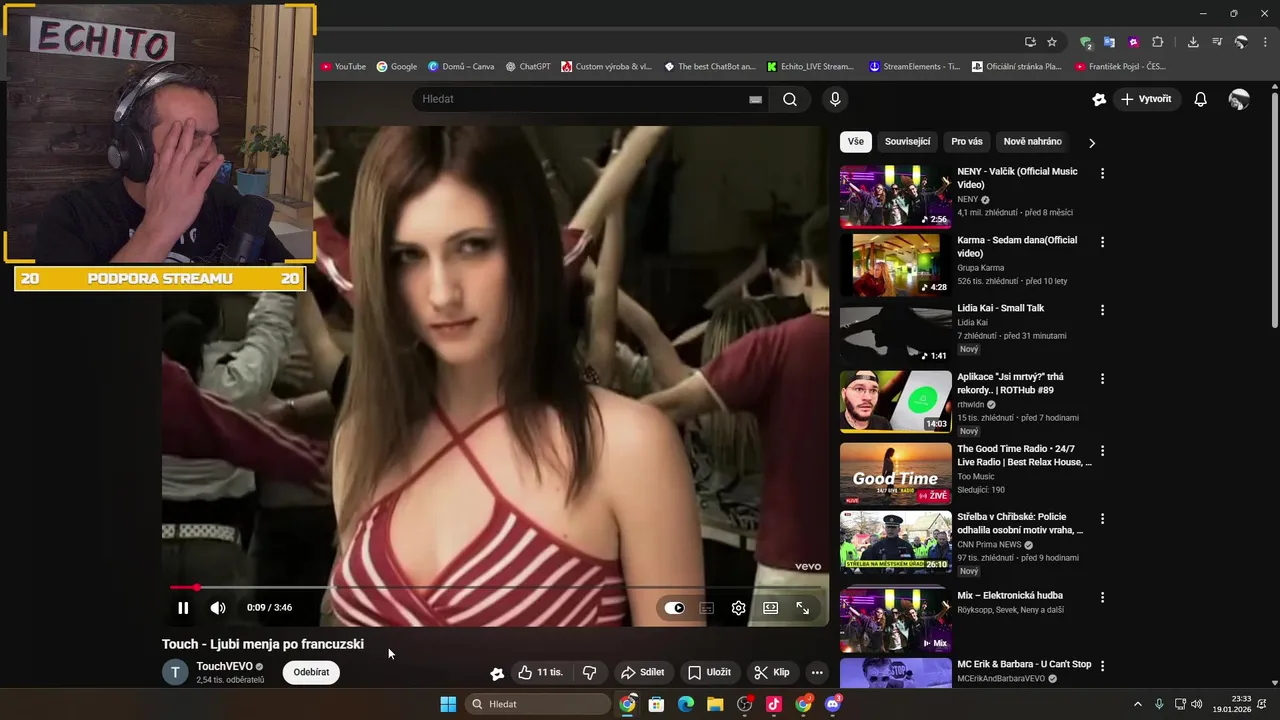Open Chrome three-dot menu
The image size is (1280, 720).
pyautogui.click(x=1264, y=42)
